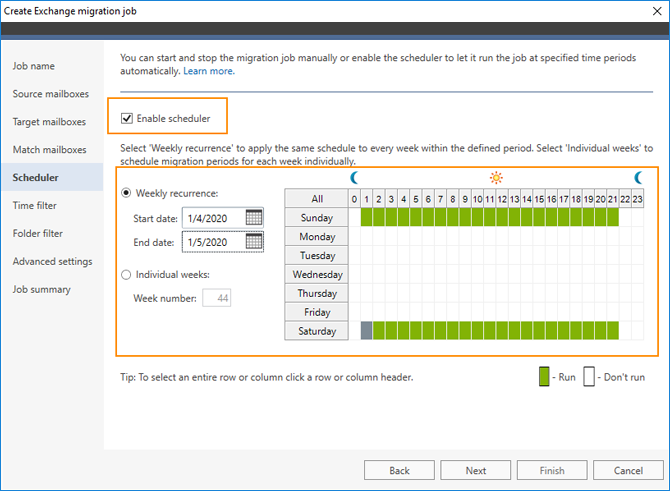The image size is (670, 491).
Task: Select the hour 12 column header
Action: [502, 199]
